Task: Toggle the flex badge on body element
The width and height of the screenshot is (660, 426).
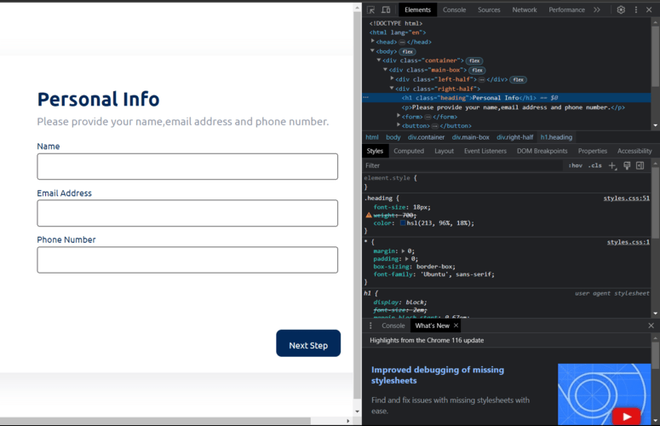Action: coord(407,51)
